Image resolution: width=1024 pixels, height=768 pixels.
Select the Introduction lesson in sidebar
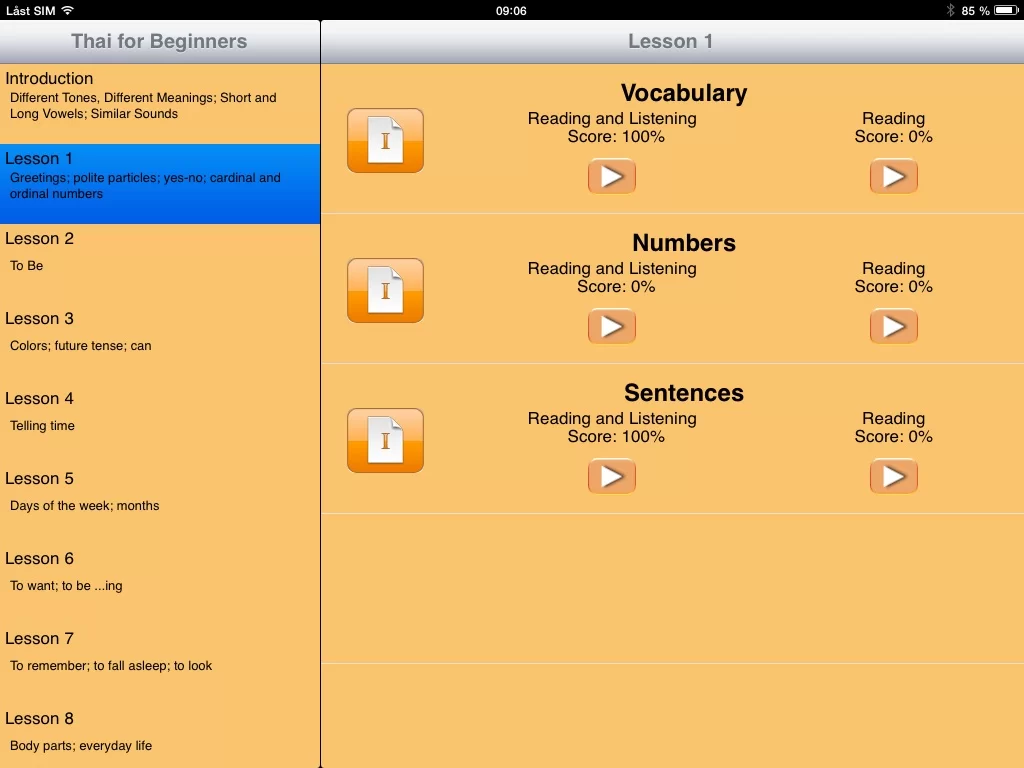(160, 104)
